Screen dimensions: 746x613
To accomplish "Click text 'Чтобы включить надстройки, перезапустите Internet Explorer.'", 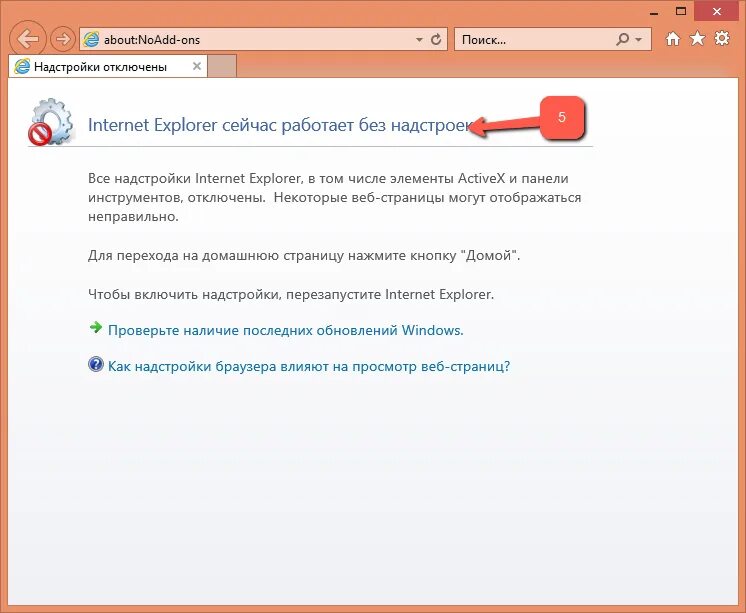I will [x=291, y=294].
